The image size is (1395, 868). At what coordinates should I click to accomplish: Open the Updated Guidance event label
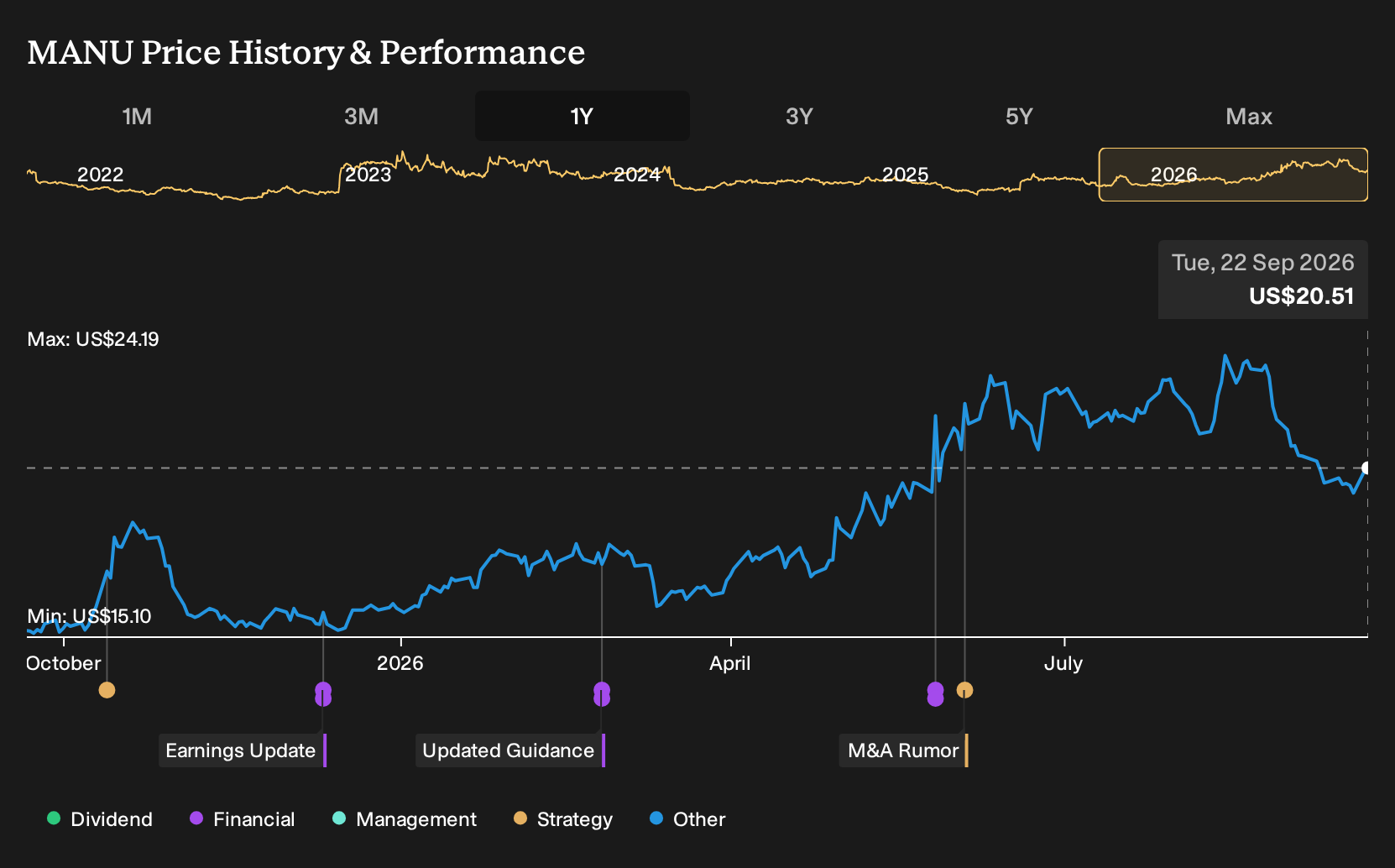pyautogui.click(x=510, y=750)
